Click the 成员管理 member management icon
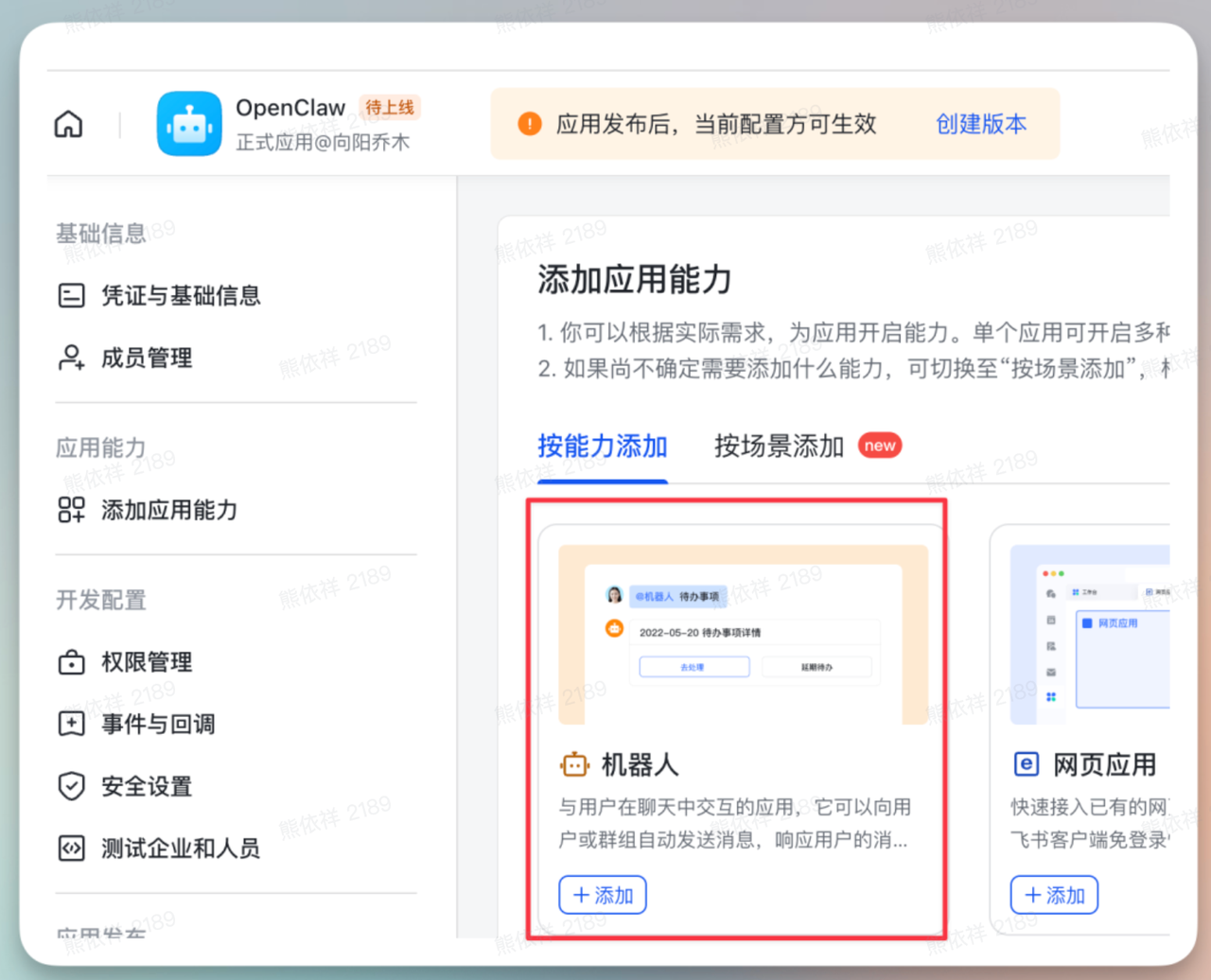This screenshot has width=1211, height=980. 71,358
